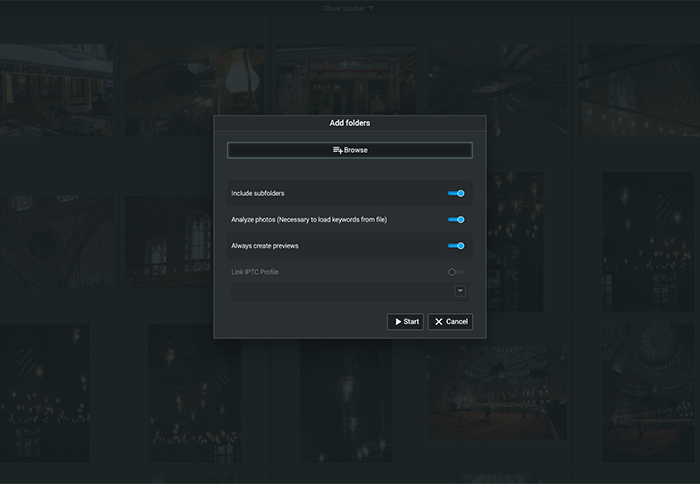Click the add-list icon on Browse button
The height and width of the screenshot is (484, 700).
pyautogui.click(x=338, y=150)
